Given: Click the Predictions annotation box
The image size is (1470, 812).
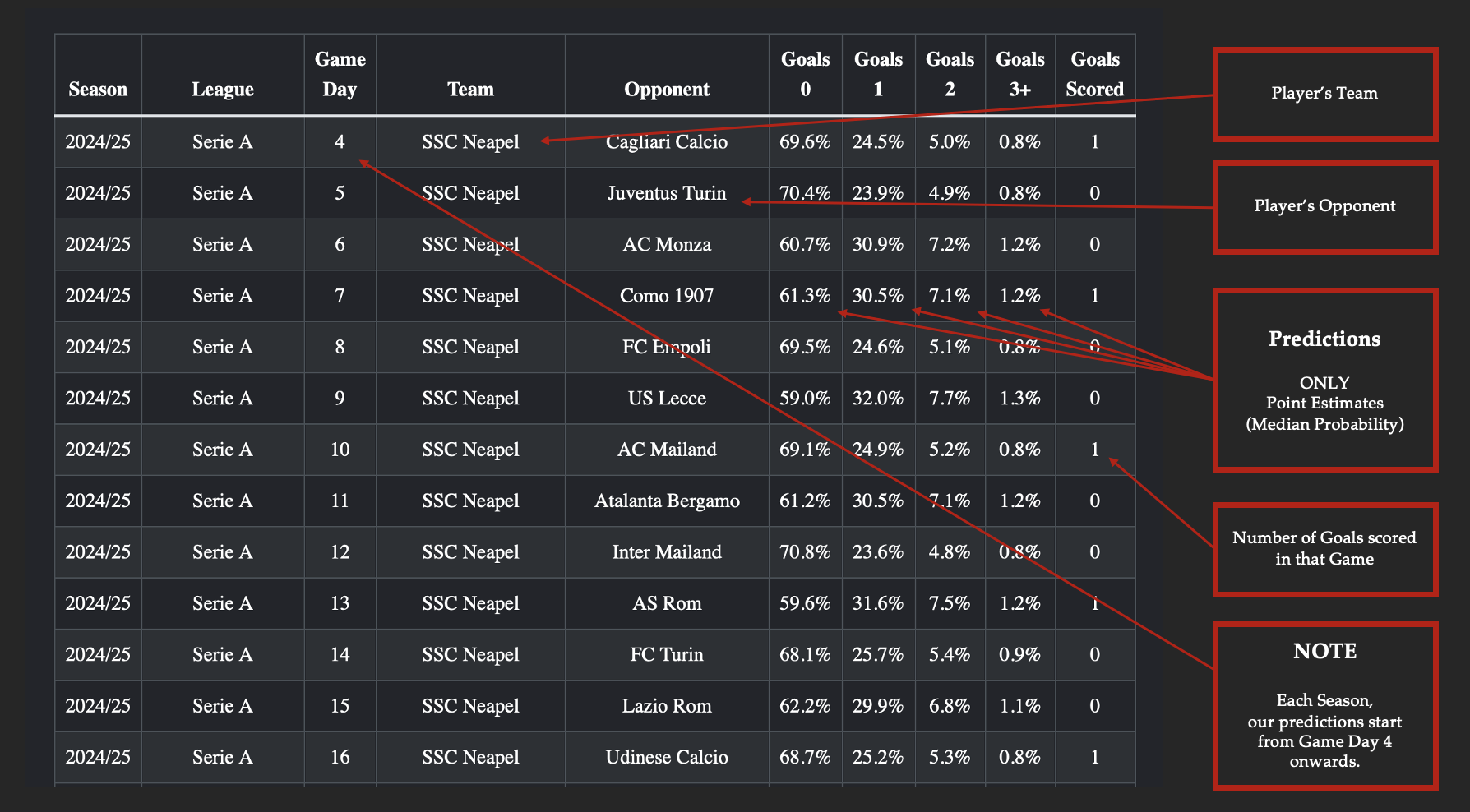Looking at the screenshot, I should coord(1324,380).
